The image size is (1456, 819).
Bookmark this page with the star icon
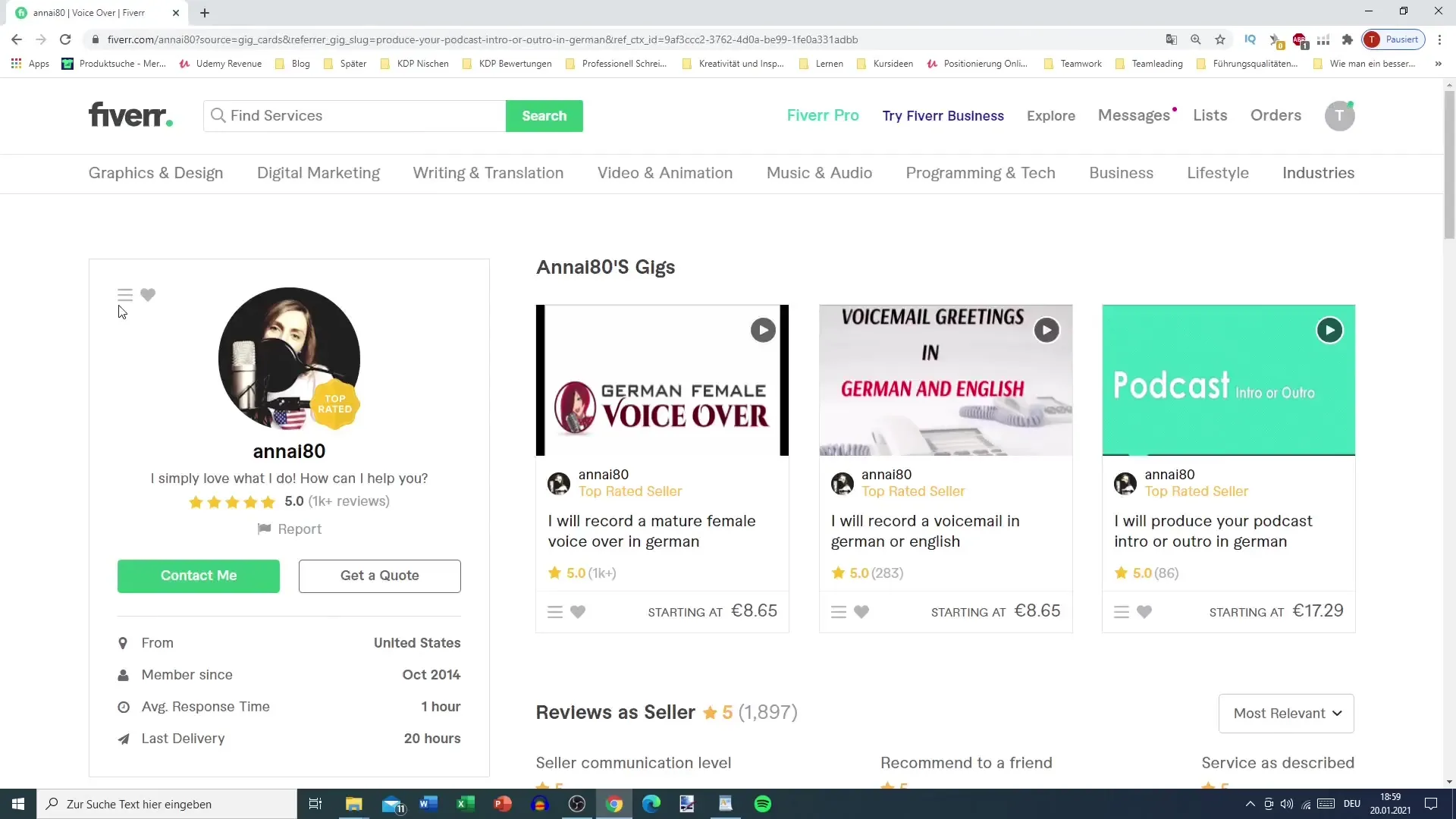click(1220, 39)
